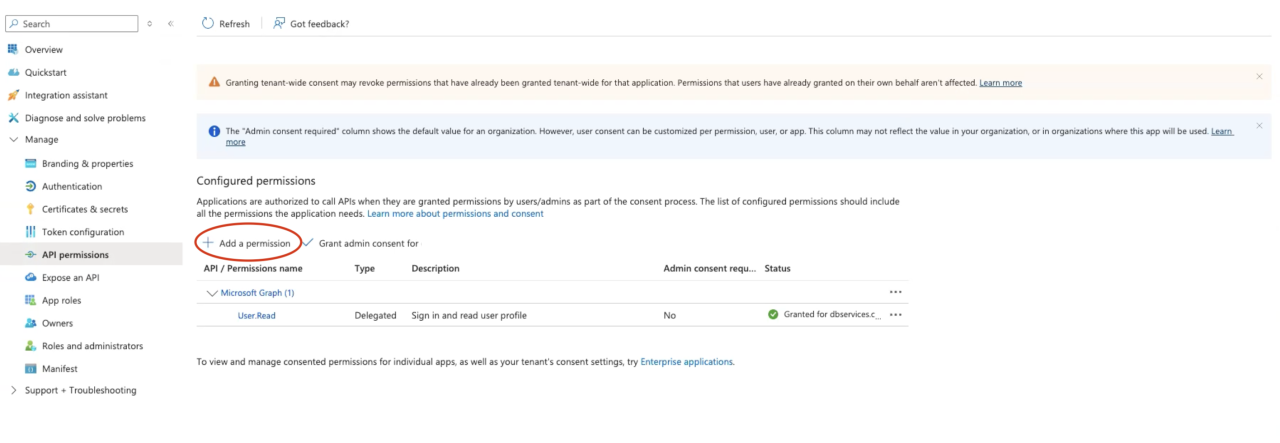Dismiss the Admin consent info banner
1280x443 pixels.
[x=1259, y=128]
